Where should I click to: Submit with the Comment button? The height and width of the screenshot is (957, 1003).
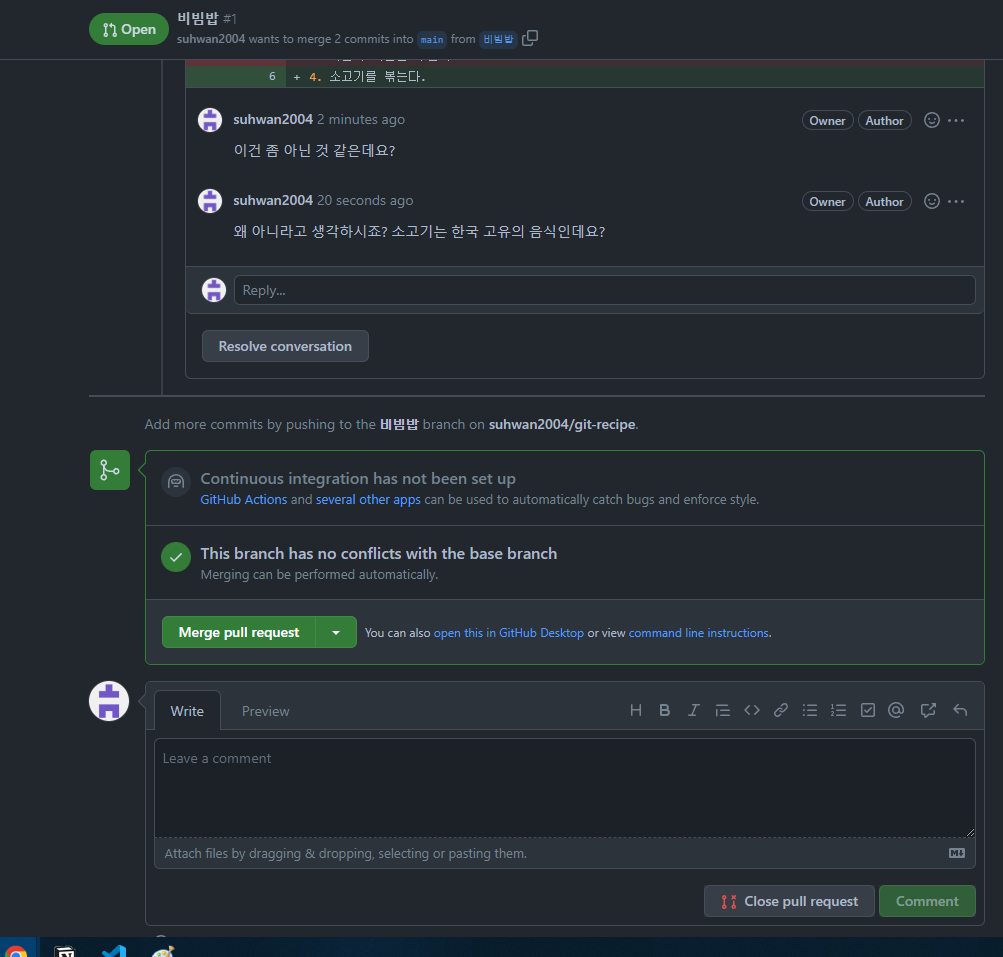(x=927, y=901)
